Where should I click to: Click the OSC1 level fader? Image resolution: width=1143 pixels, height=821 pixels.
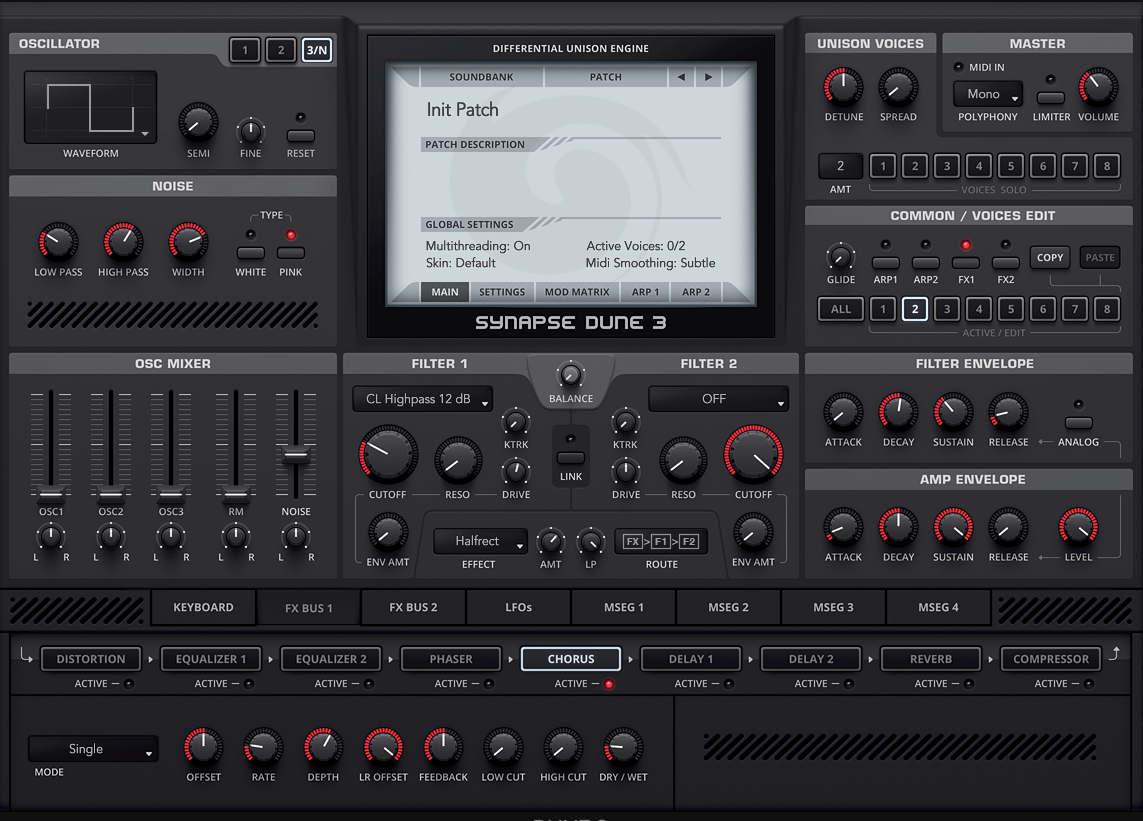coord(51,494)
